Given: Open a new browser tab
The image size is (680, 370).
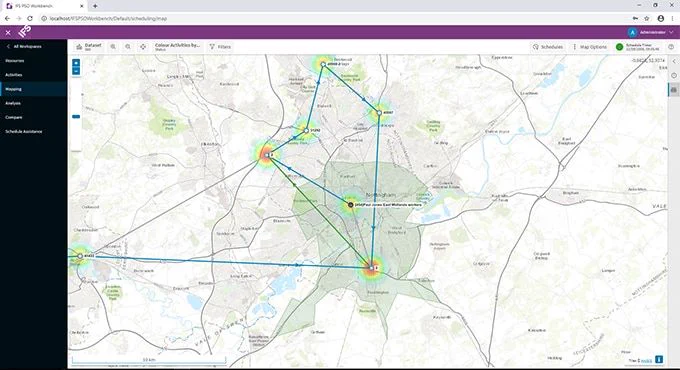Looking at the screenshot, I should 95,6.
